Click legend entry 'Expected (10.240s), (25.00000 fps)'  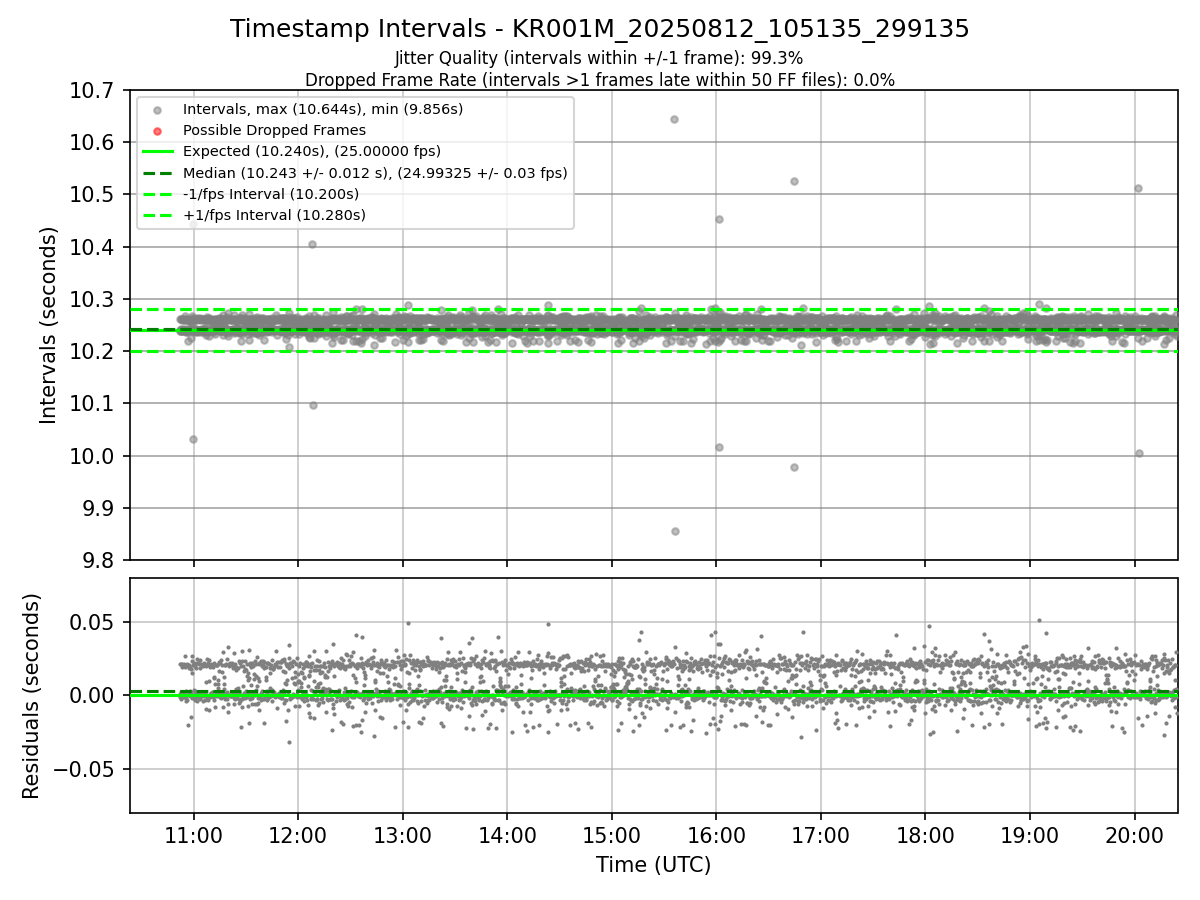pyautogui.click(x=312, y=151)
